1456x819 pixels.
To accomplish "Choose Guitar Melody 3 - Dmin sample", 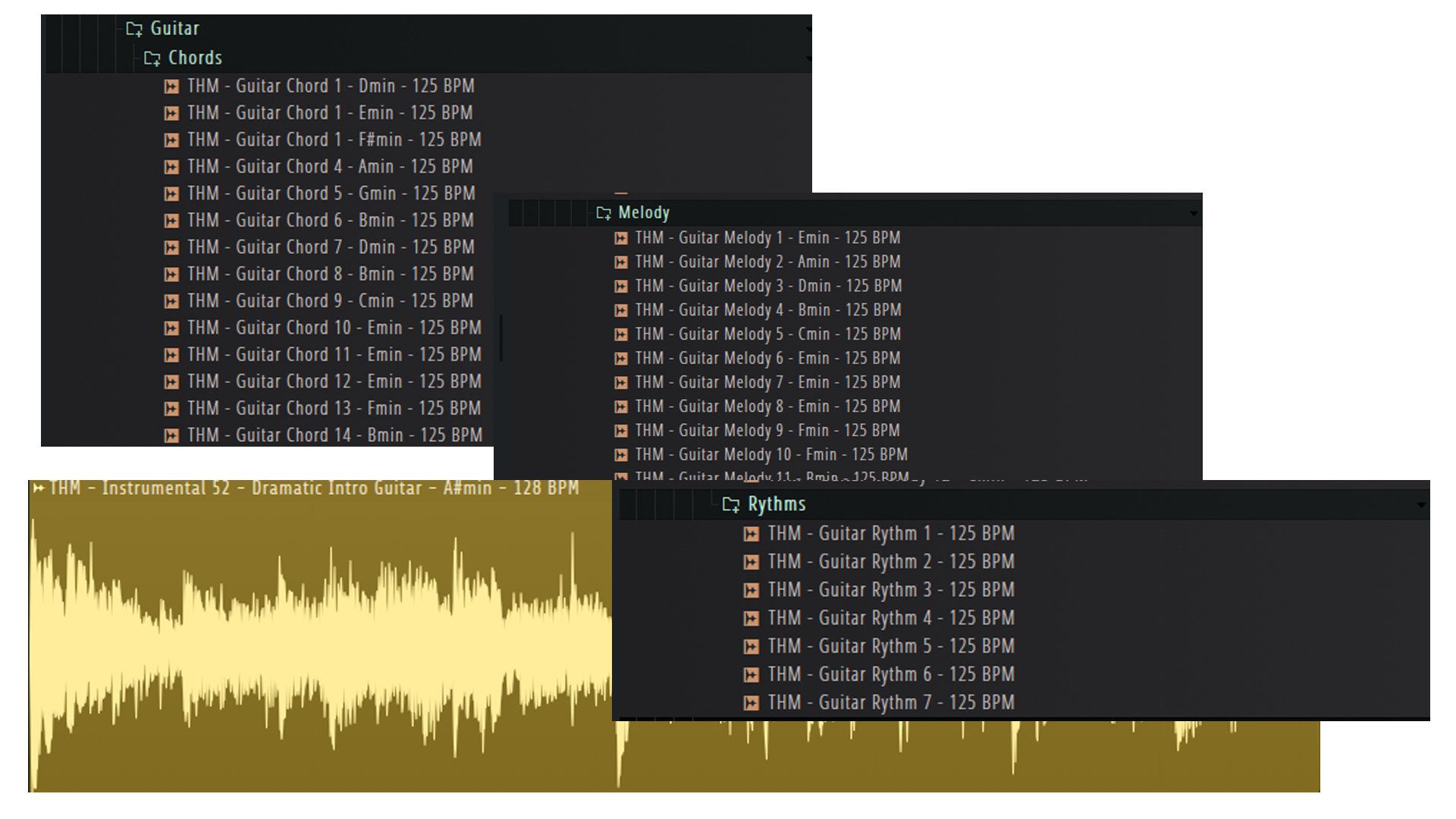I will (767, 286).
